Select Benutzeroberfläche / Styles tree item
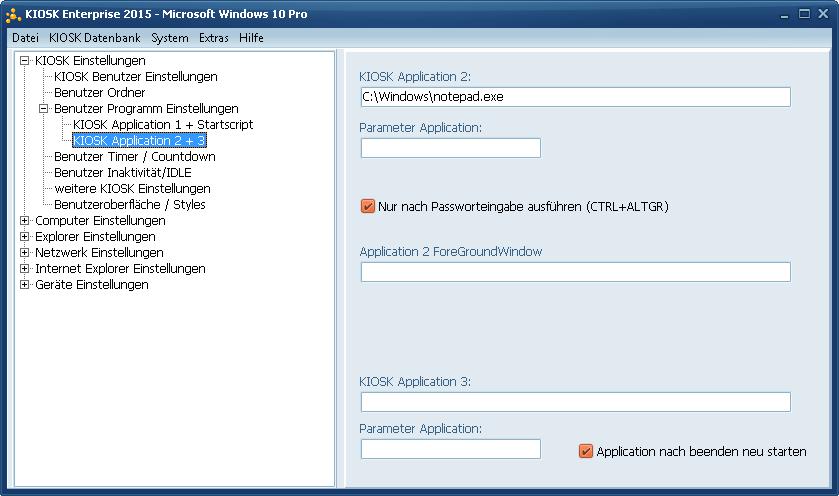 129,205
